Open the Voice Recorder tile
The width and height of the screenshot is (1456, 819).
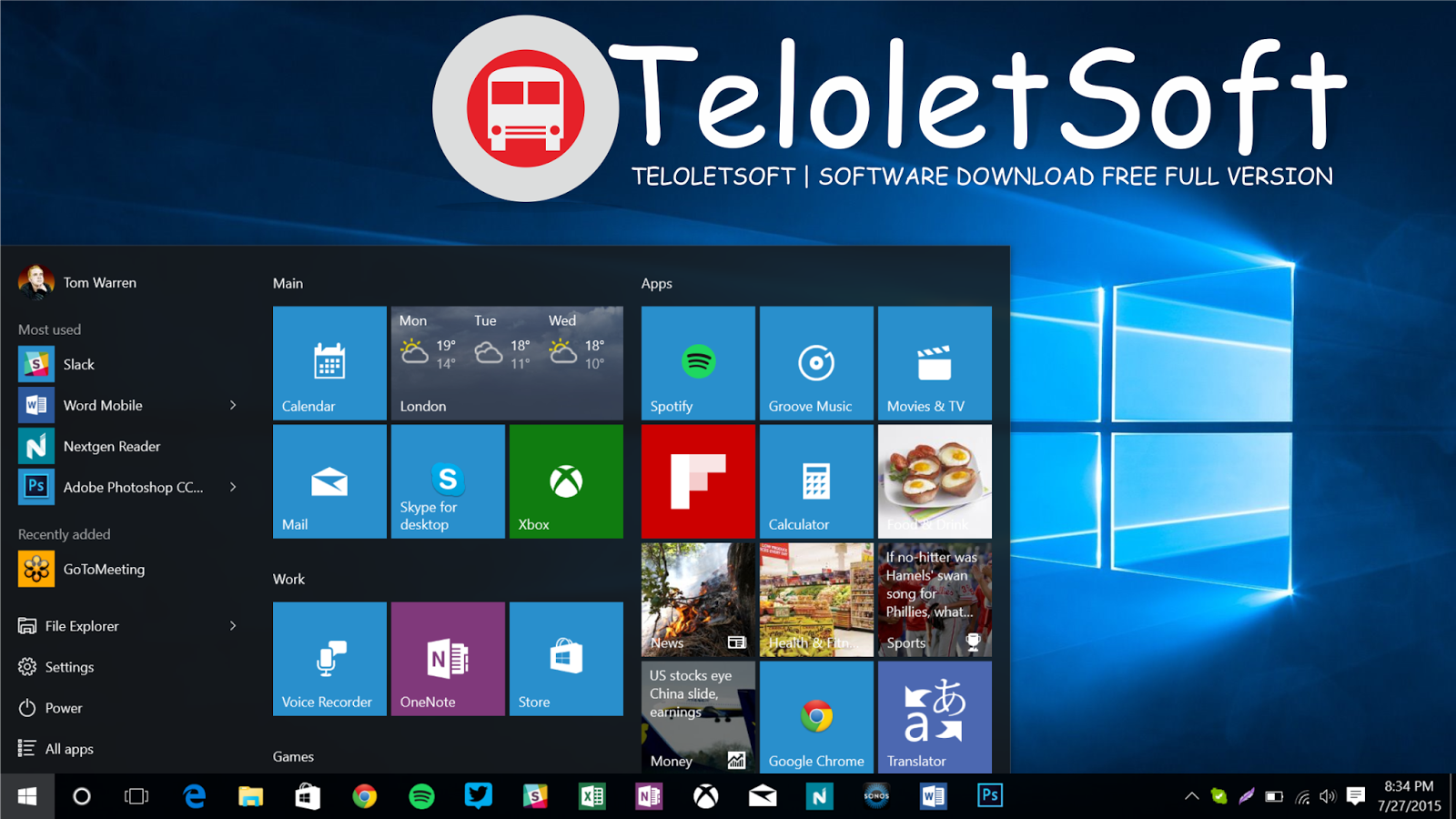tap(329, 659)
